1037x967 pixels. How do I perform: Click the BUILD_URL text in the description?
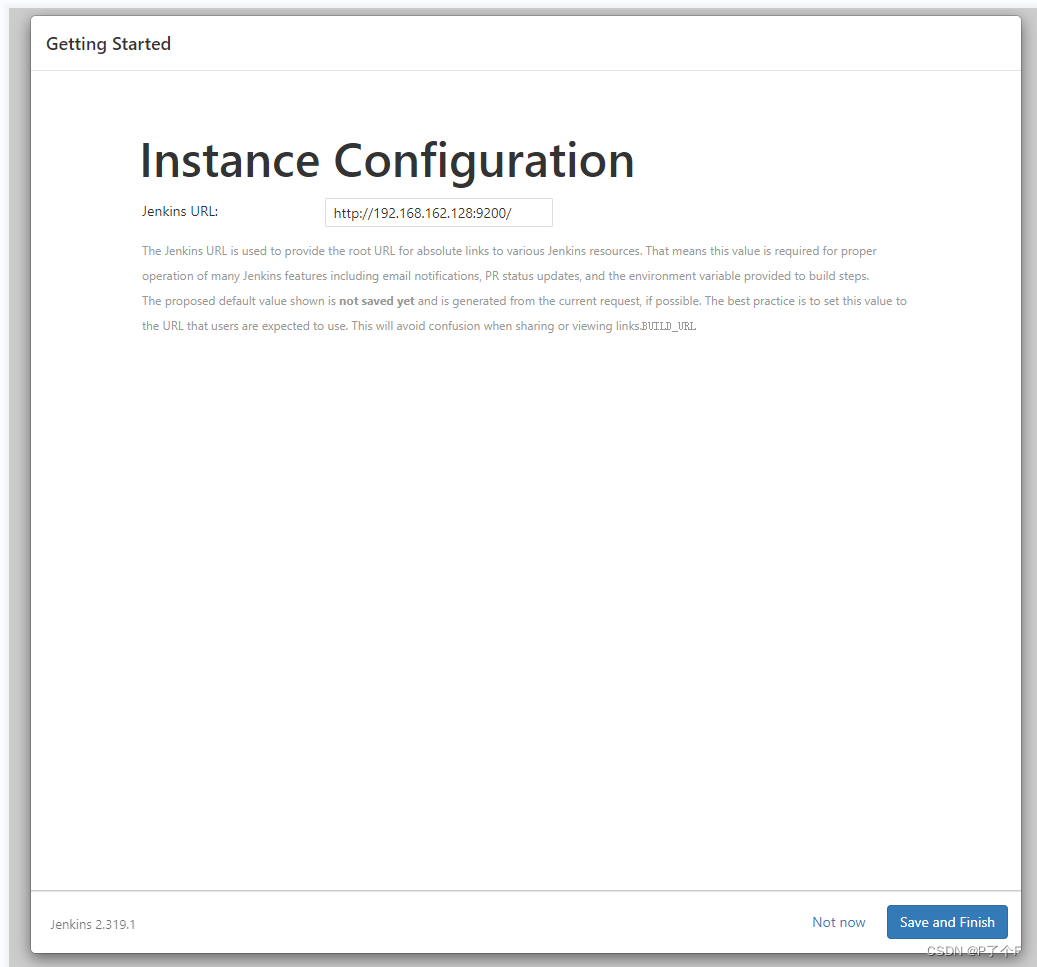click(x=669, y=326)
